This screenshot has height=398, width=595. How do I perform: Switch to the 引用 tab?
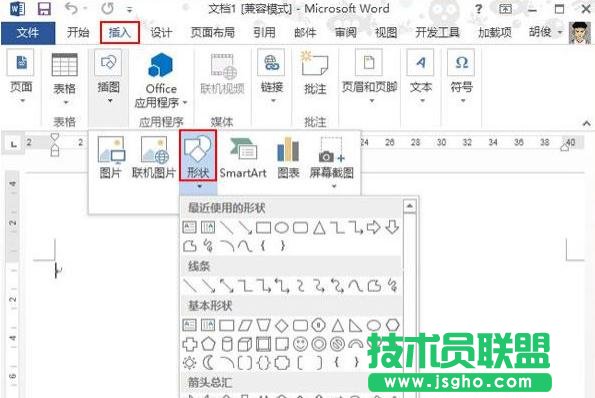[x=264, y=33]
